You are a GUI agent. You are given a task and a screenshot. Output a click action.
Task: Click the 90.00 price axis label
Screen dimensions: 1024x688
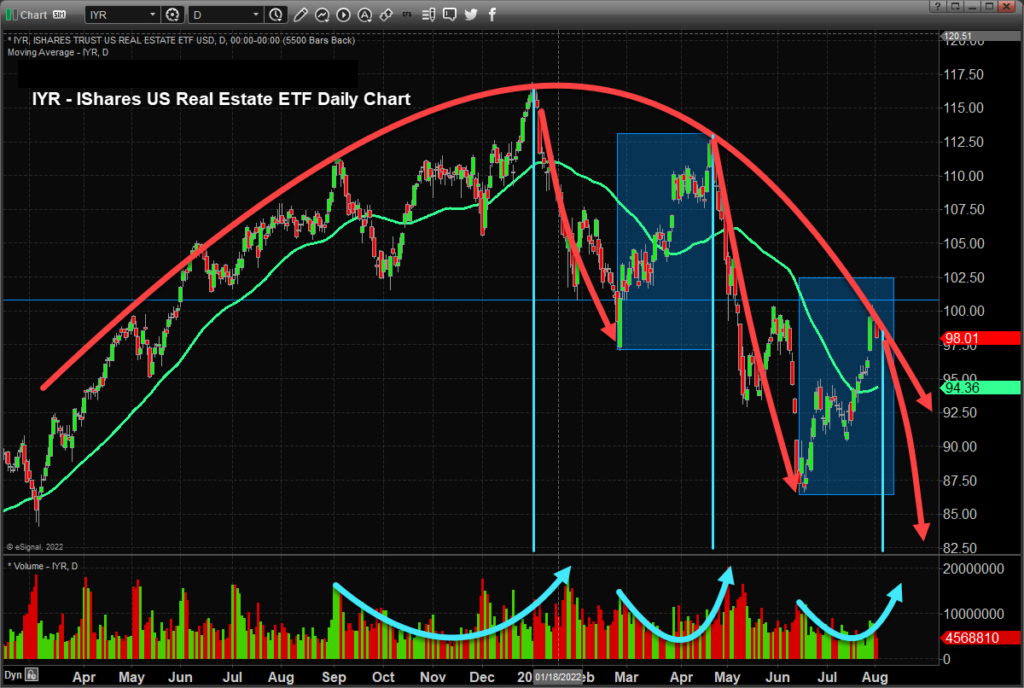(960, 446)
